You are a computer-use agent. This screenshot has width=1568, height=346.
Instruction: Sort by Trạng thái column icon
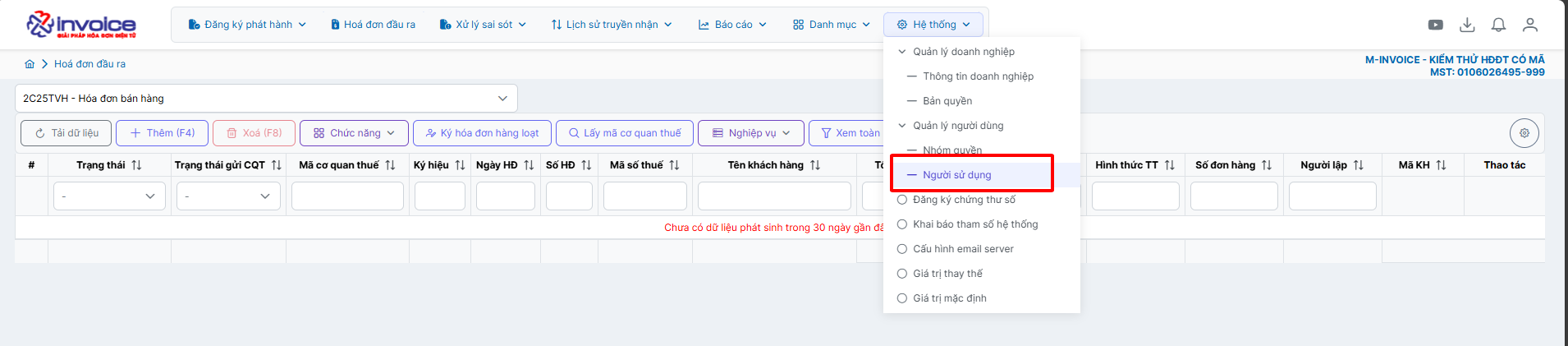coord(136,165)
